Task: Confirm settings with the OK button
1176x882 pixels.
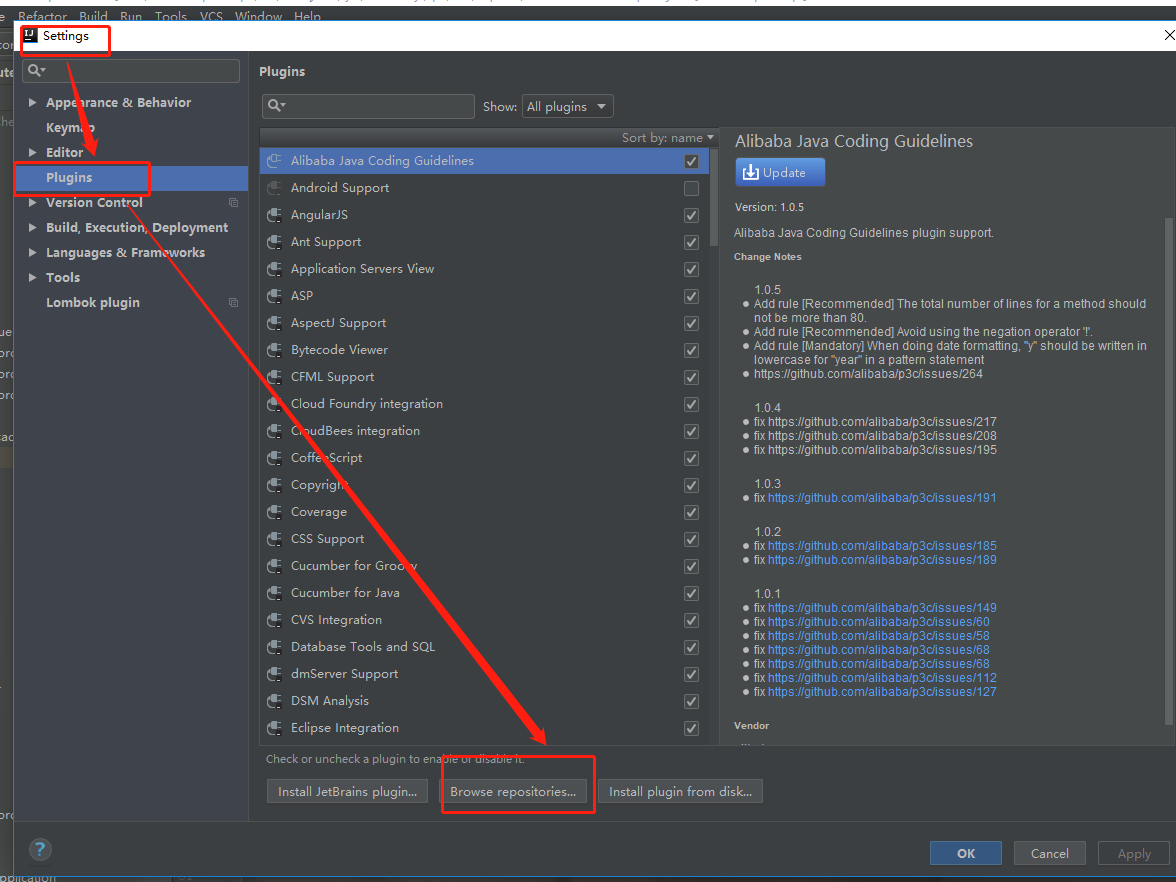Action: (x=966, y=854)
